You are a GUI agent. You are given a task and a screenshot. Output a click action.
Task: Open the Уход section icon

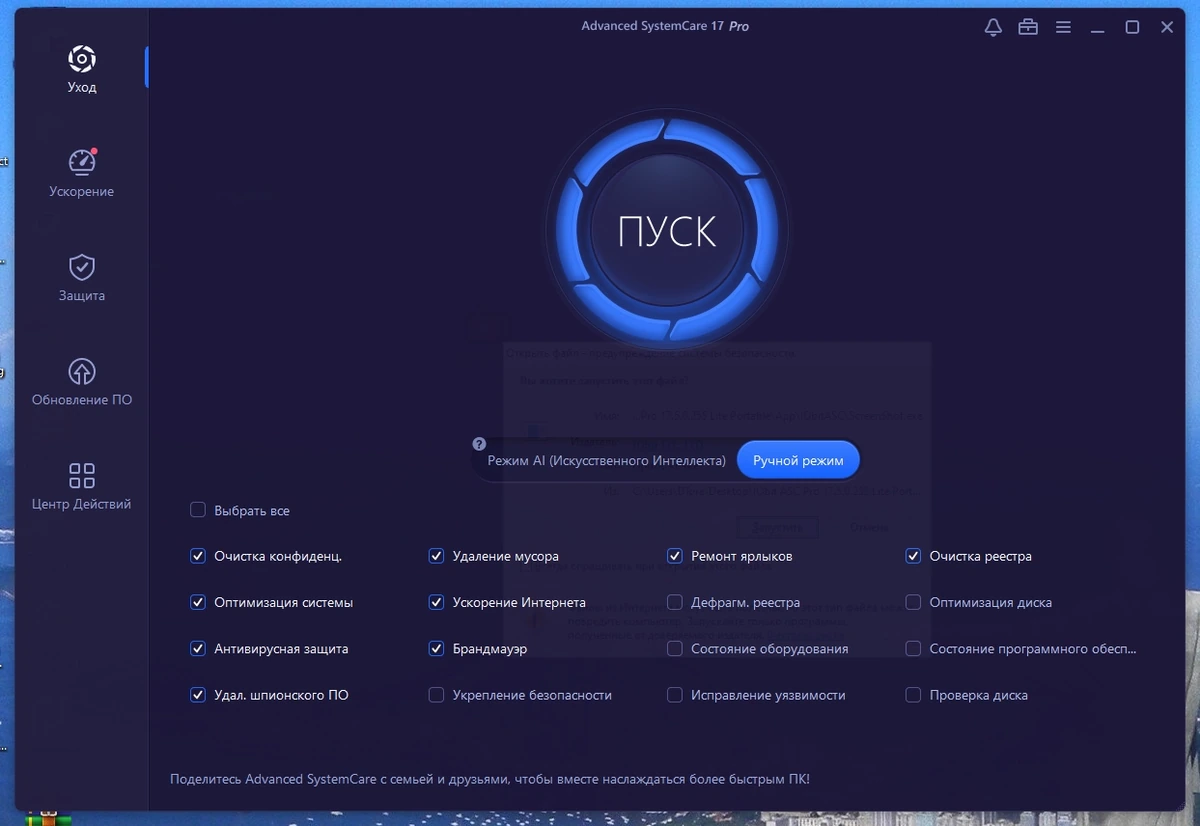tap(82, 59)
